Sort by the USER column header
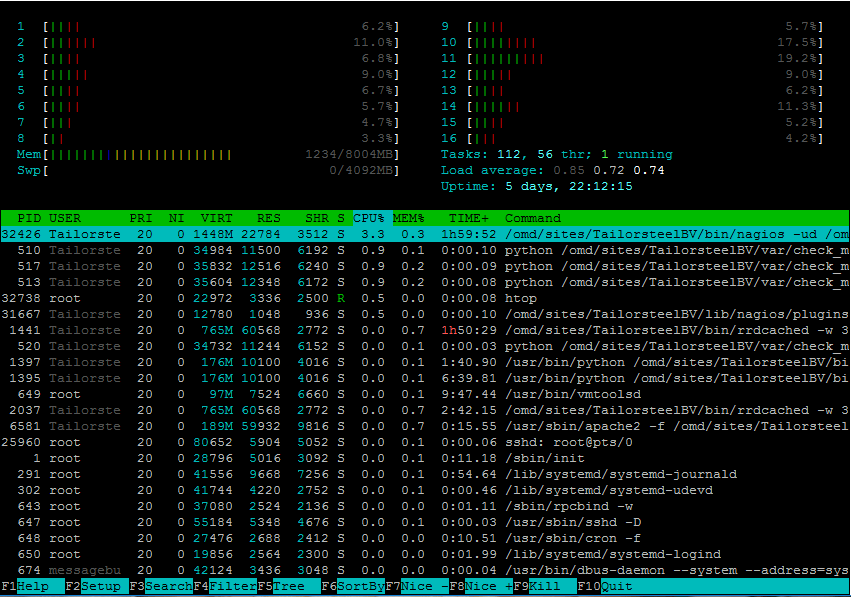This screenshot has width=851, height=597. pyautogui.click(x=65, y=218)
